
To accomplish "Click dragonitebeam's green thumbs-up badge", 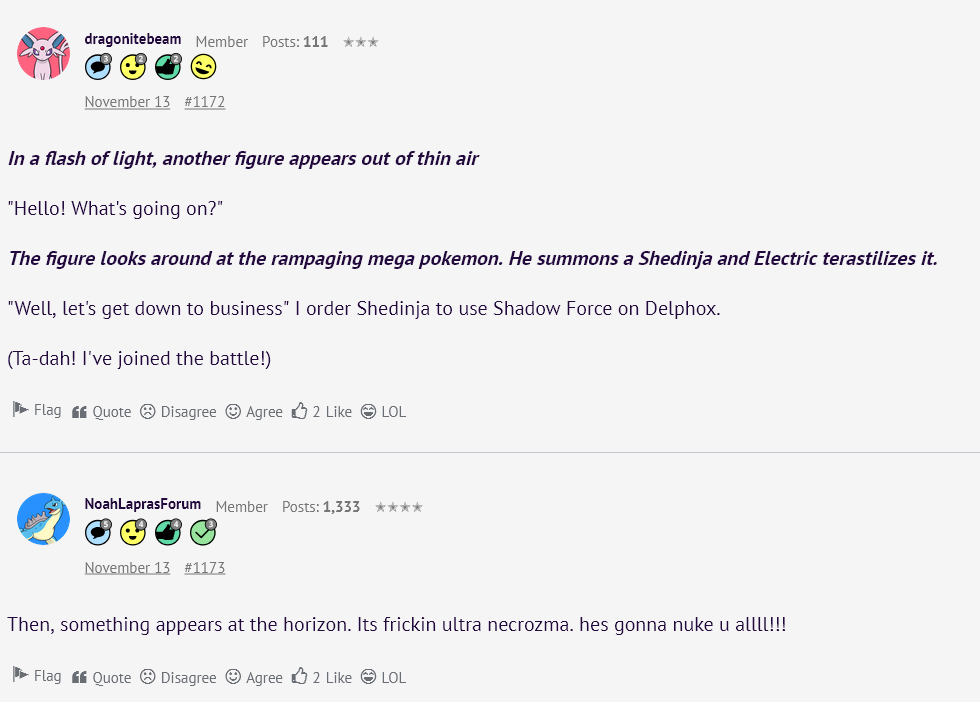I will (168, 67).
